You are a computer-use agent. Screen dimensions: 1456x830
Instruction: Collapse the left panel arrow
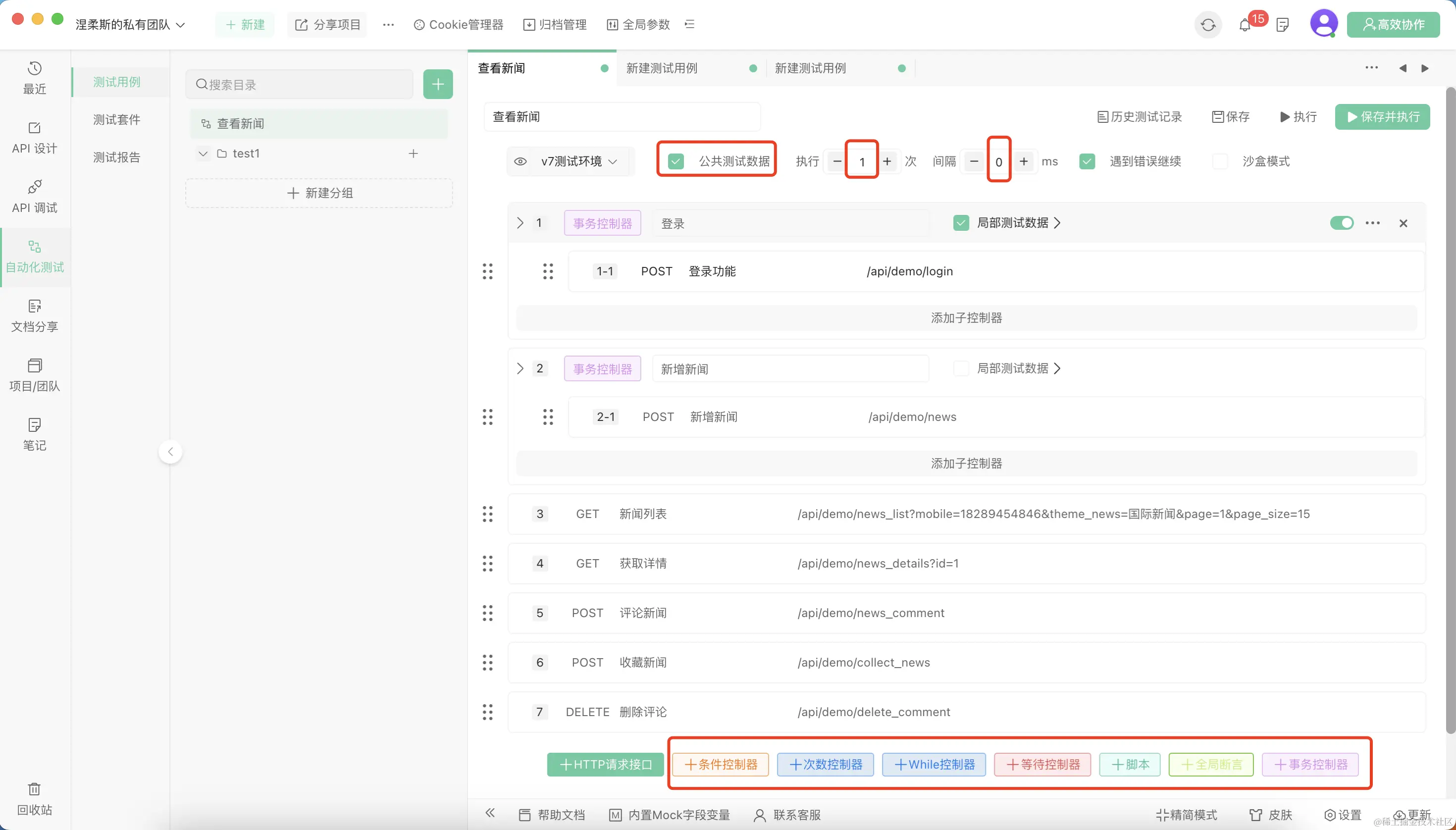click(x=170, y=452)
